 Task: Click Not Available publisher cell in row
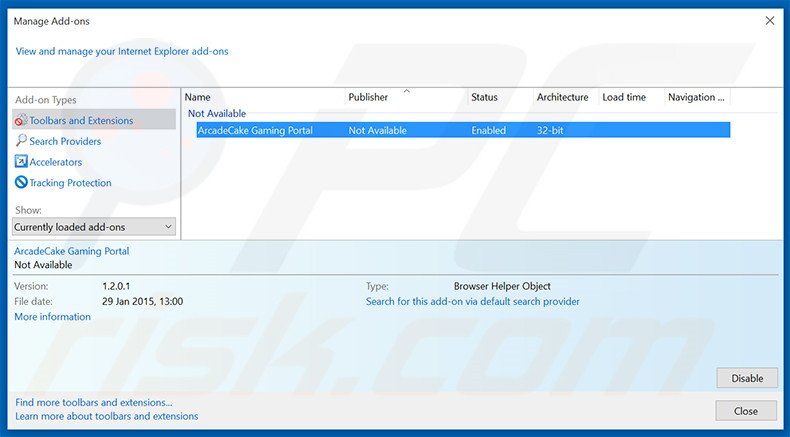[x=377, y=130]
